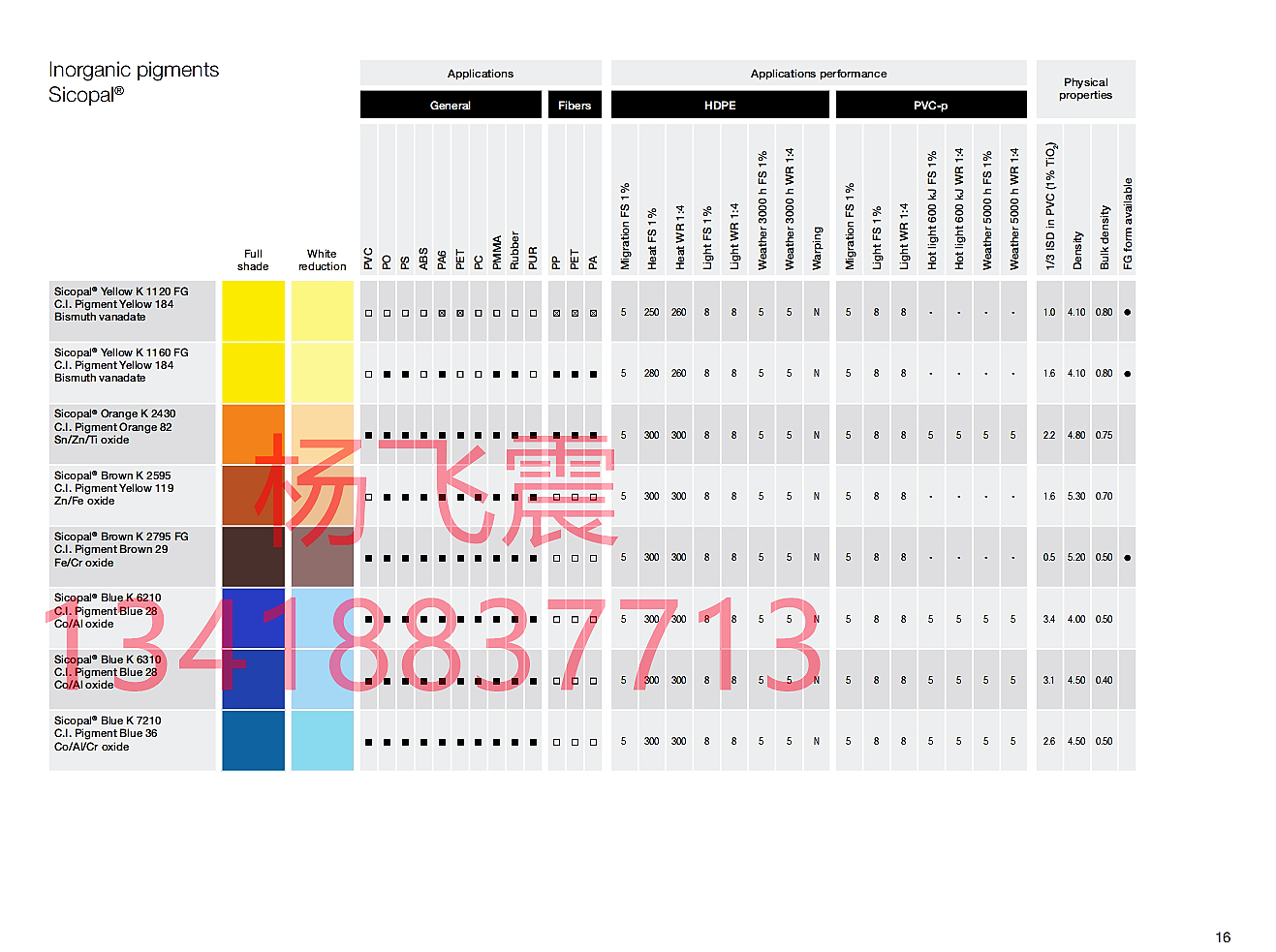
Task: Click the 'Bulk density' column heading
Action: point(1105,237)
